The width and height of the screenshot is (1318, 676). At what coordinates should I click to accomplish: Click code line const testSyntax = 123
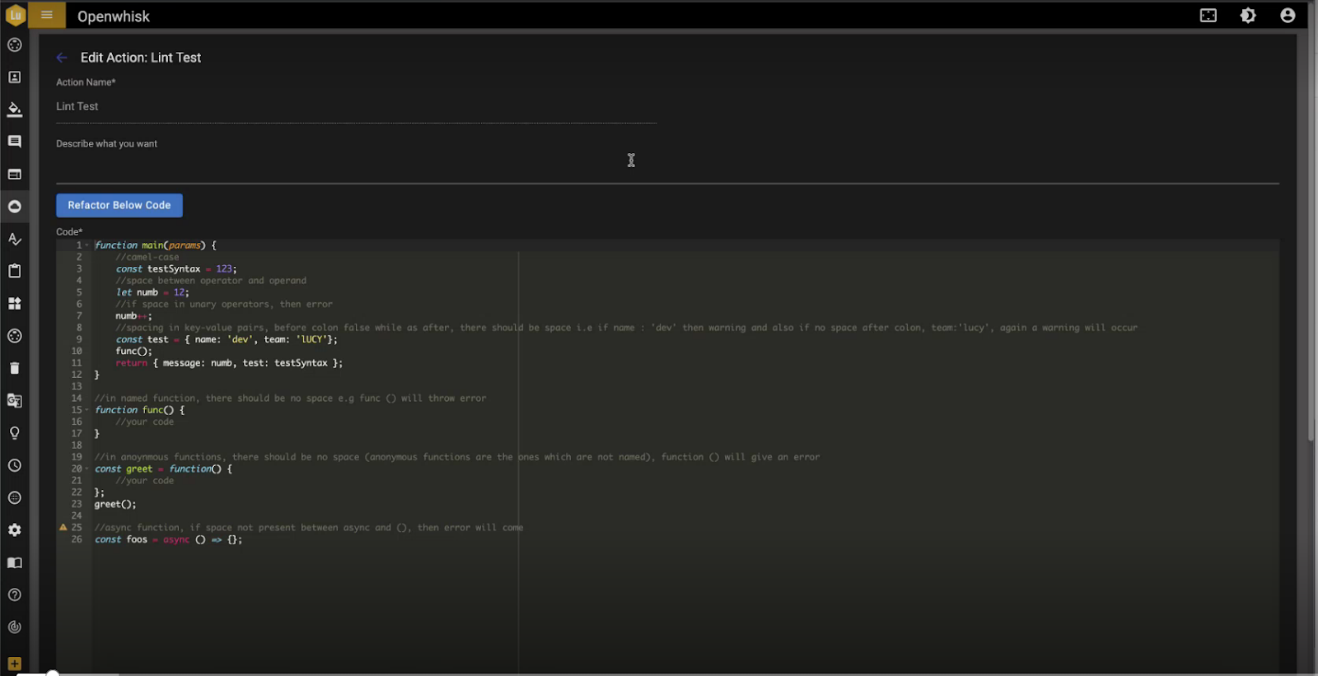[176, 269]
